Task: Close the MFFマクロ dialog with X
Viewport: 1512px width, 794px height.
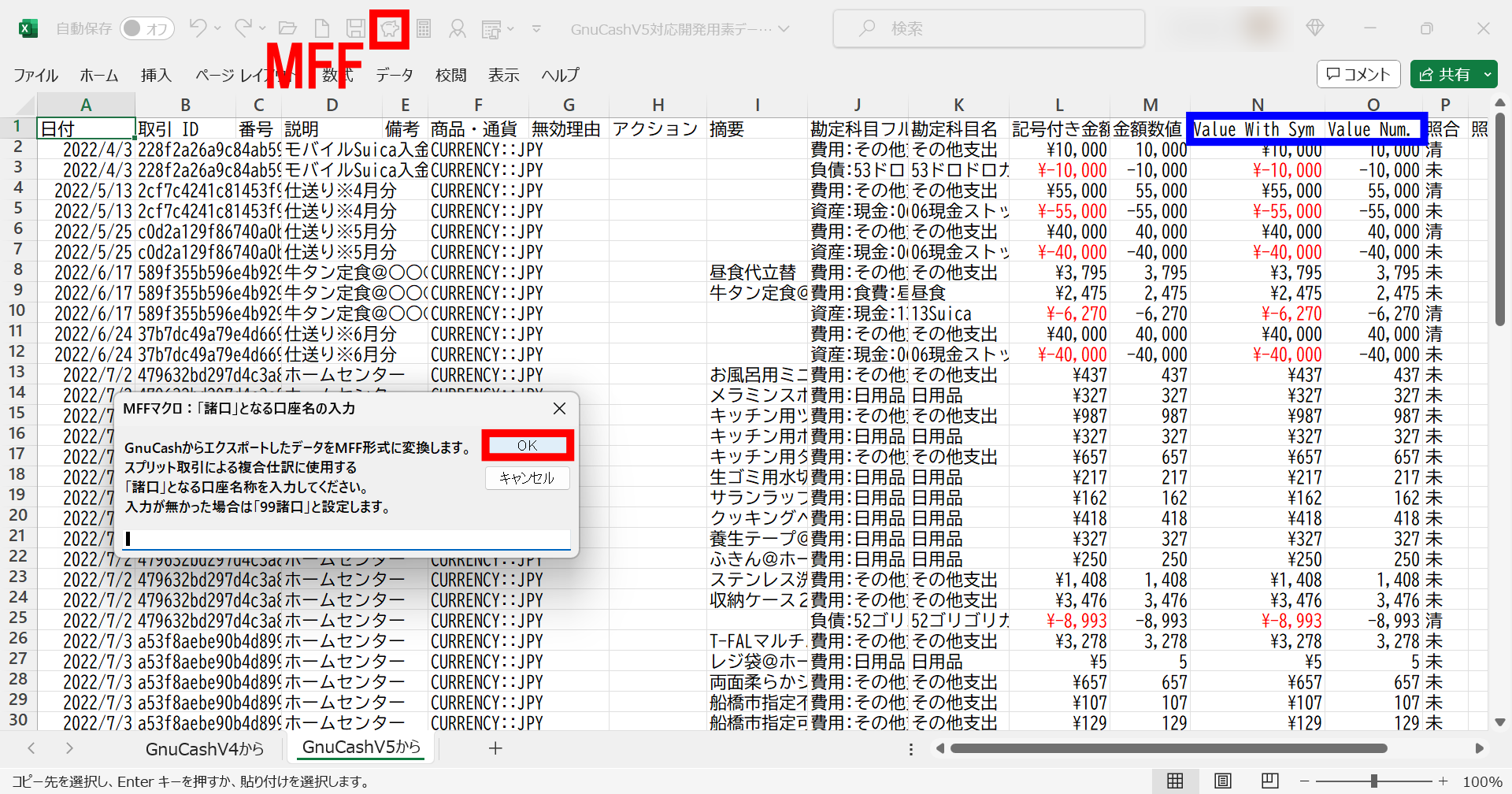Action: pyautogui.click(x=559, y=408)
